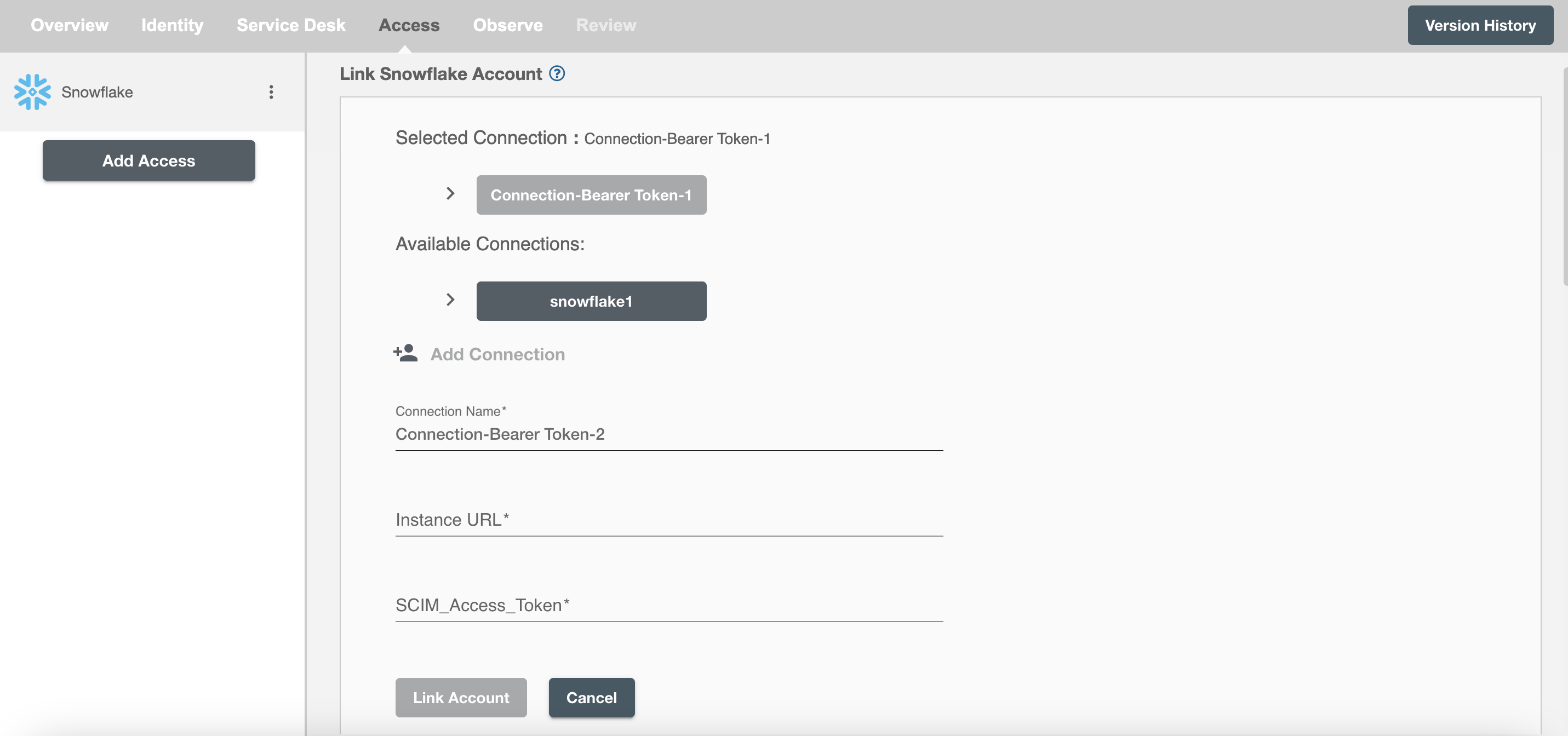Choose the snowflake1 available connection
The image size is (1568, 736).
point(591,301)
